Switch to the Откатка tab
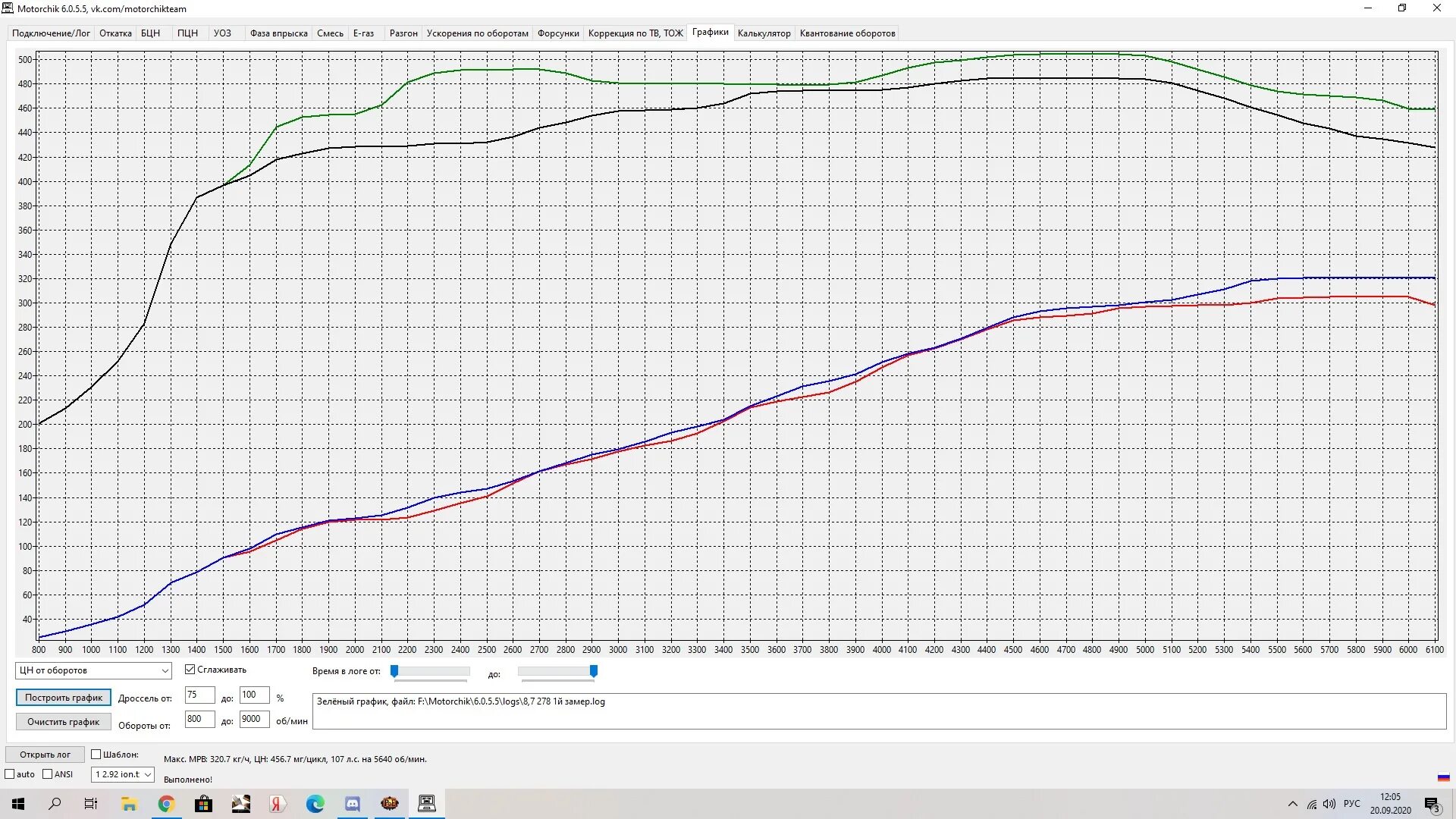Image resolution: width=1456 pixels, height=819 pixels. [115, 33]
